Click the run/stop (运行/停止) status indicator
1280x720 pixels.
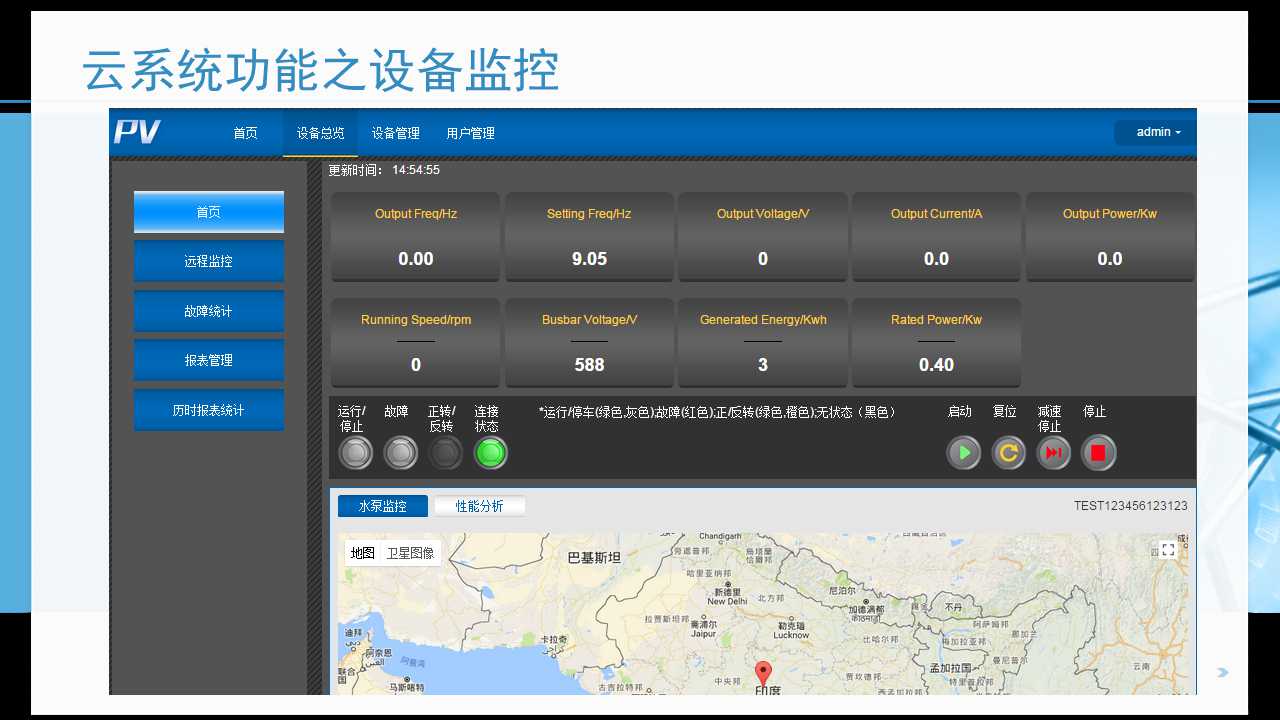[x=355, y=453]
